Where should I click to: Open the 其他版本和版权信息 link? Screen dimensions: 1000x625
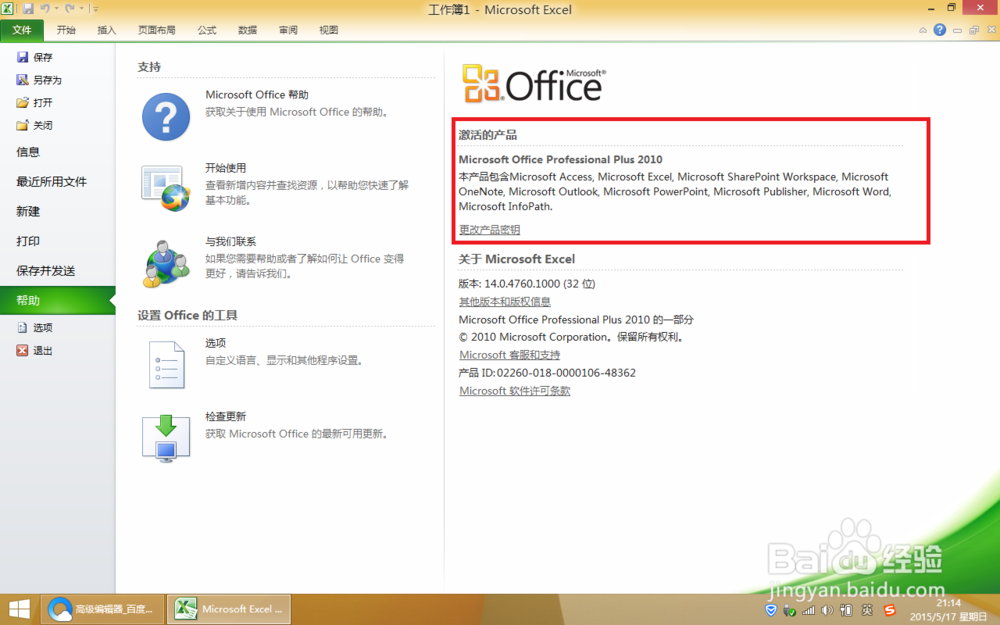(x=504, y=302)
